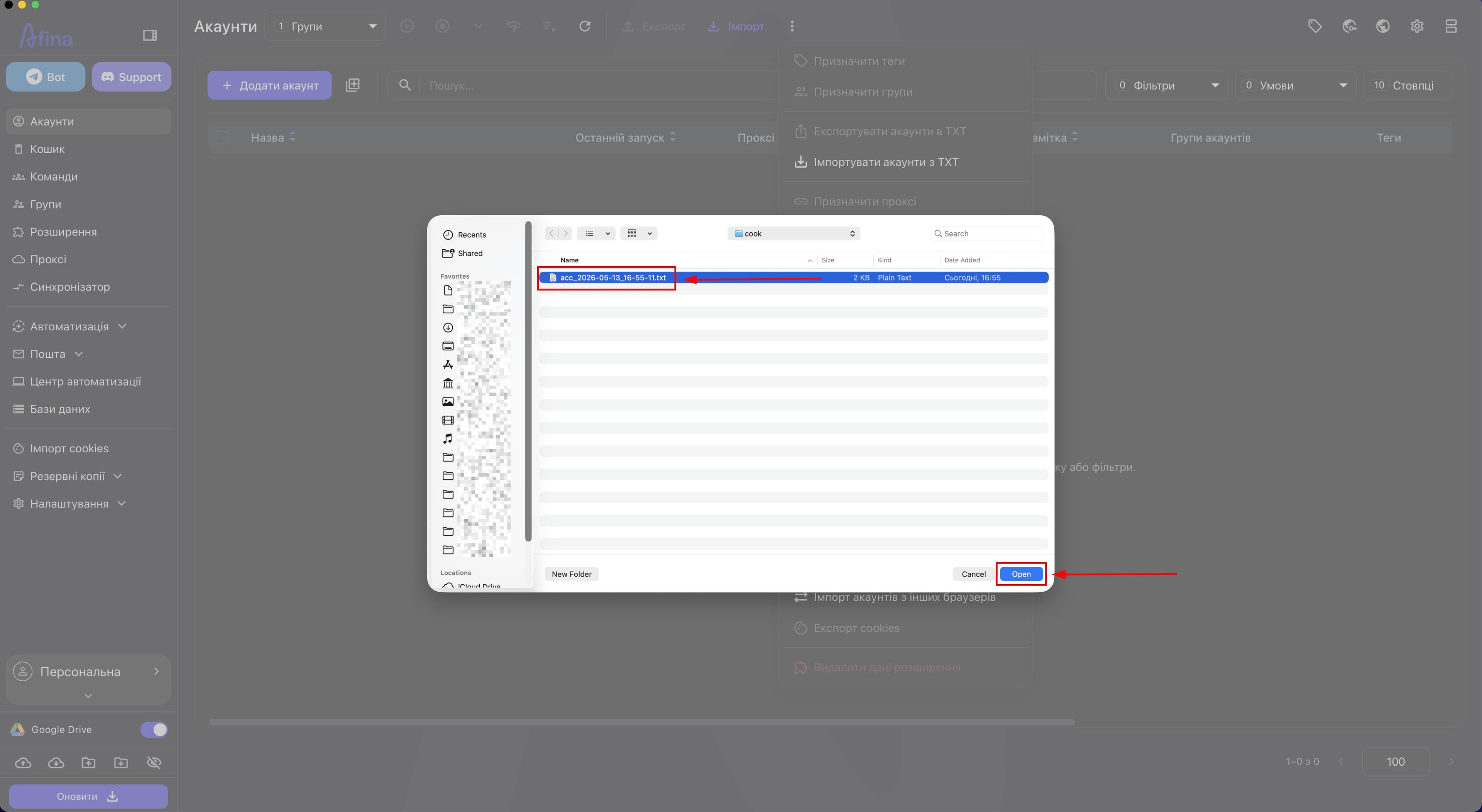Toggle the Google Drive switch

(154, 730)
